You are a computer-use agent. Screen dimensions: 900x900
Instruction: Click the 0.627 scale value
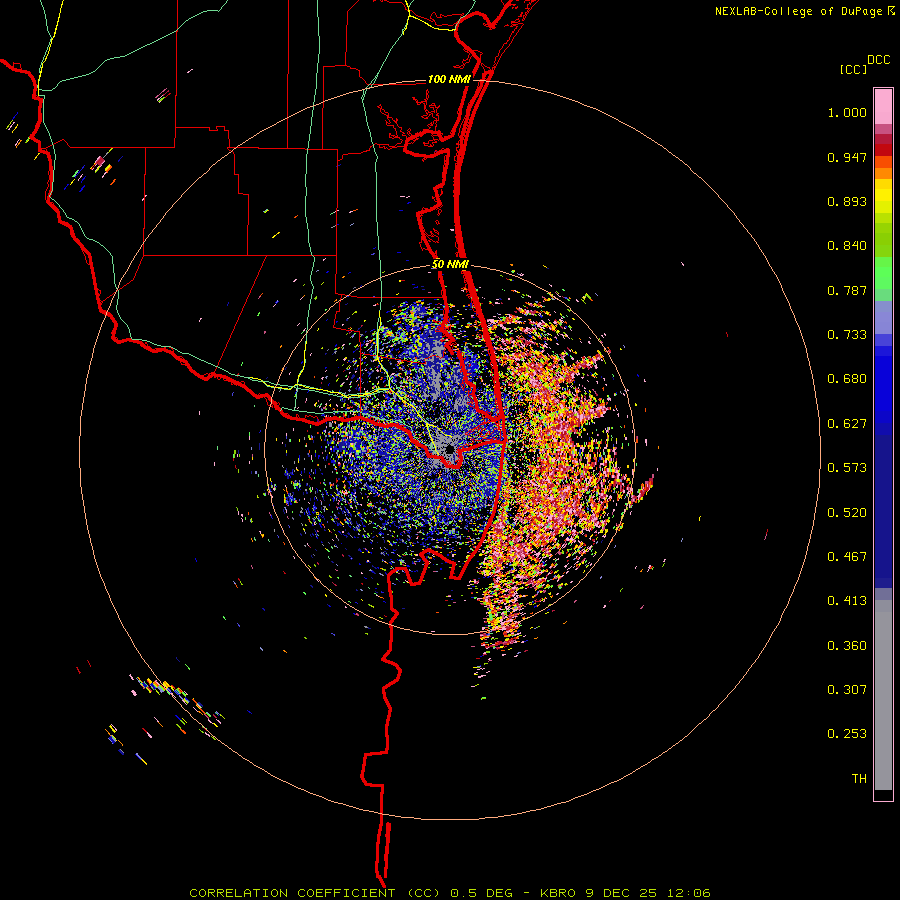point(847,424)
